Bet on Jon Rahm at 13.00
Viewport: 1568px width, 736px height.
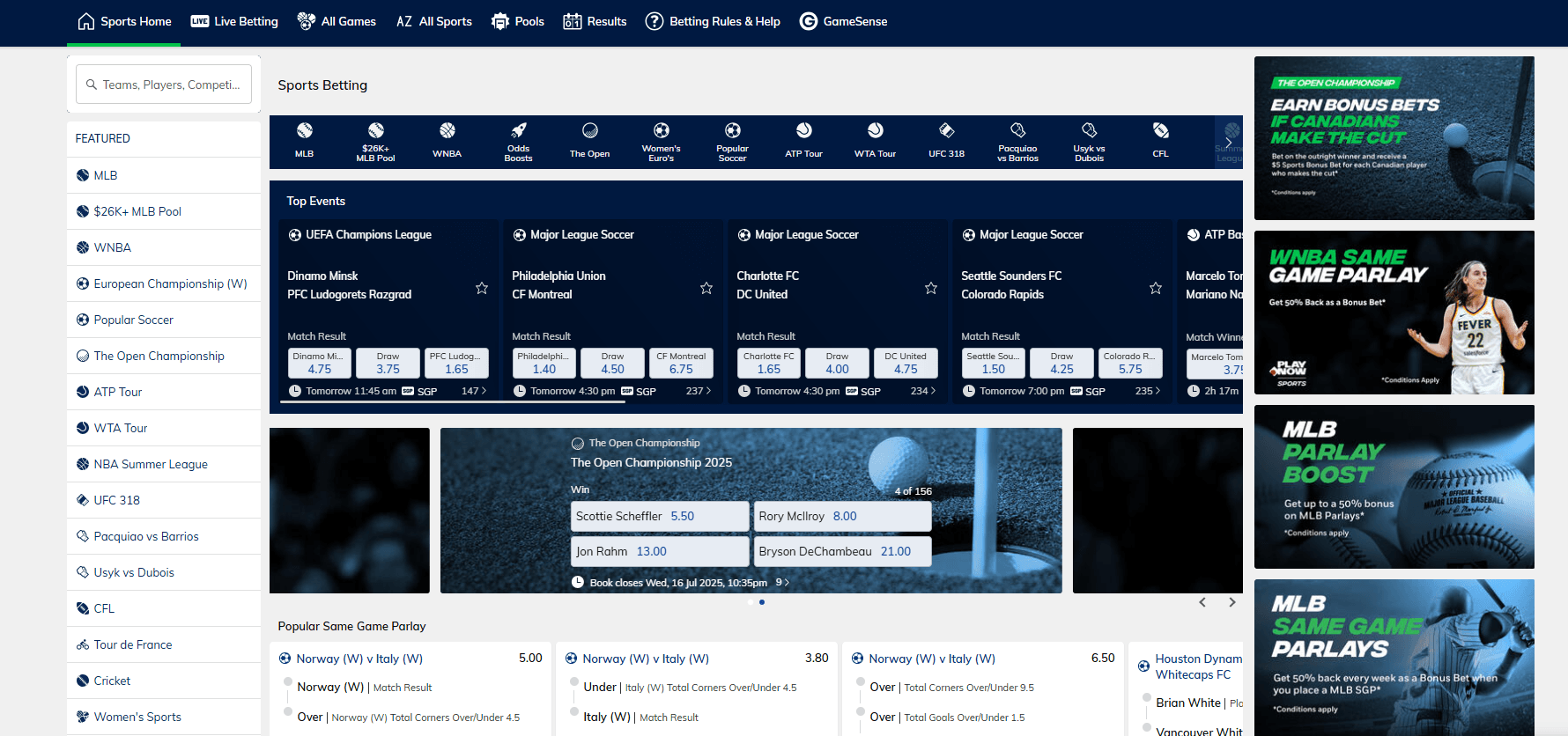[x=660, y=551]
